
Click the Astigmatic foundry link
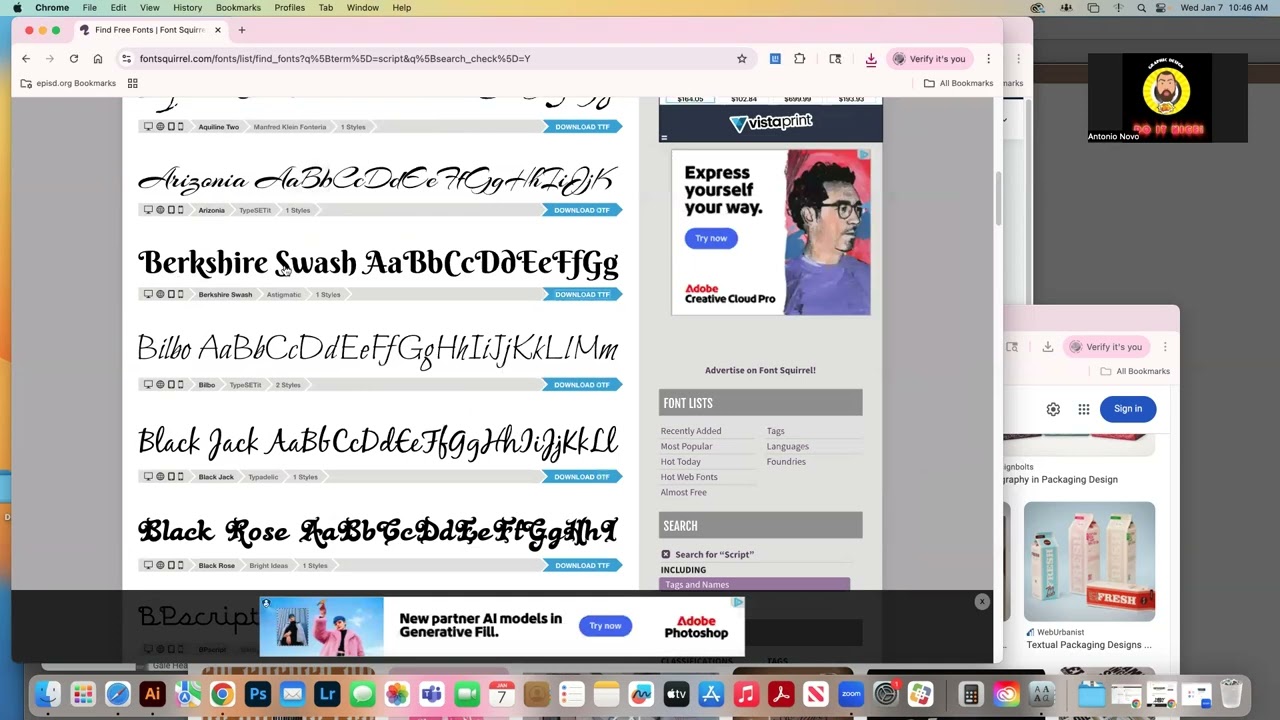coord(284,294)
